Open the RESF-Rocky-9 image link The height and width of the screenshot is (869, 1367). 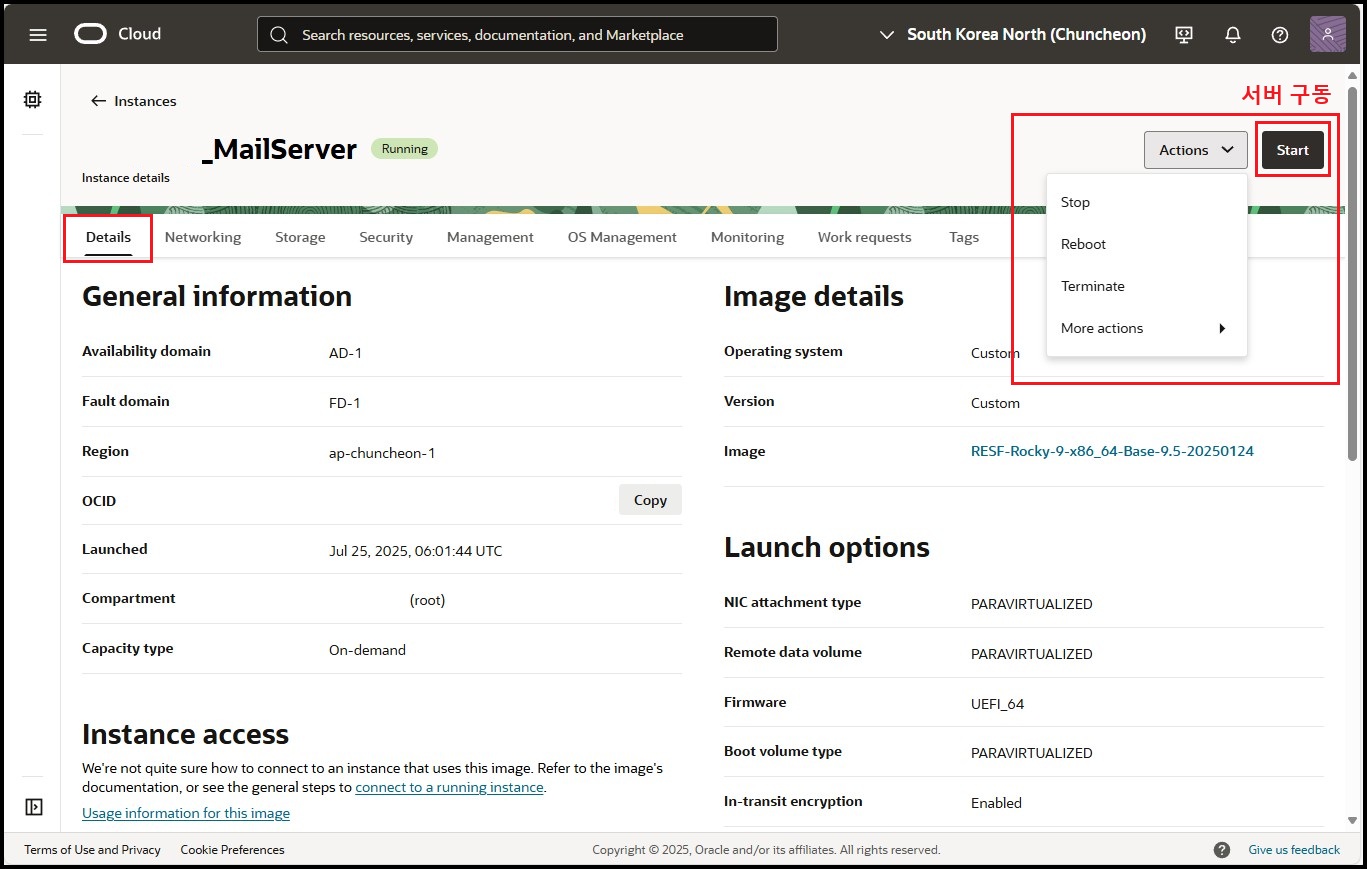point(1112,451)
